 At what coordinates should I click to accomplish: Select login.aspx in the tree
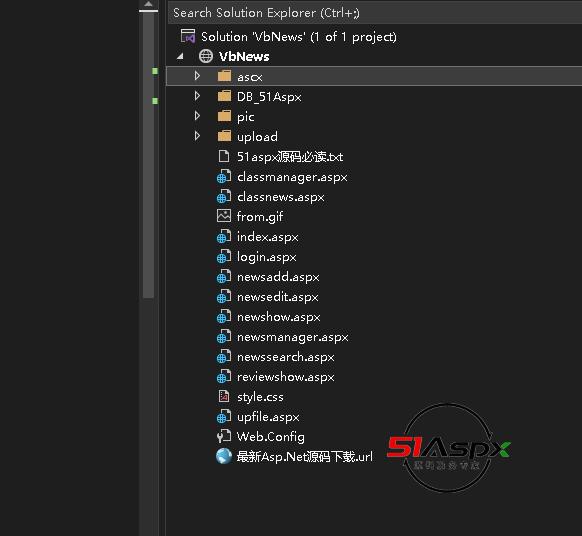(x=267, y=256)
